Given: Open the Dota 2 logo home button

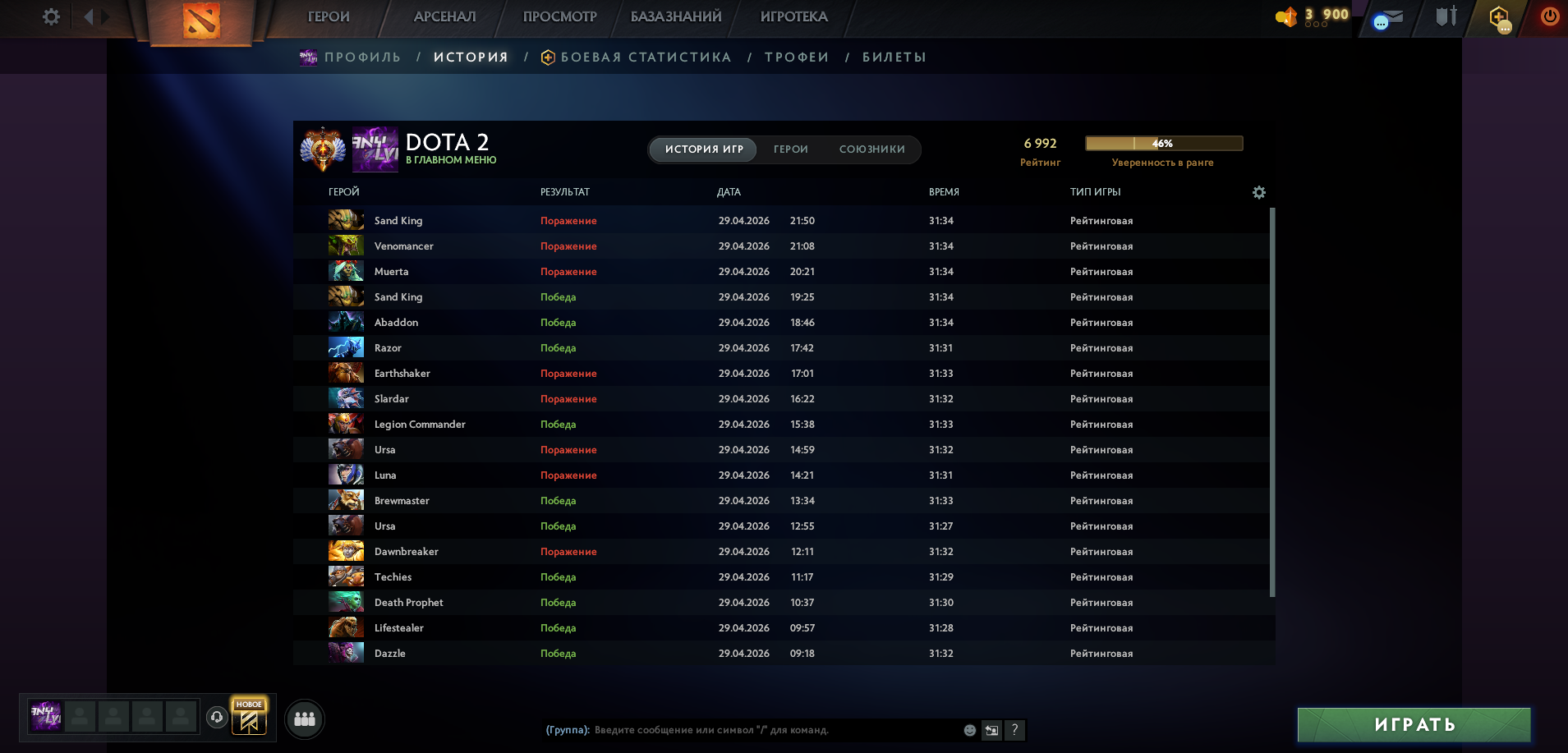Looking at the screenshot, I should 201,21.
